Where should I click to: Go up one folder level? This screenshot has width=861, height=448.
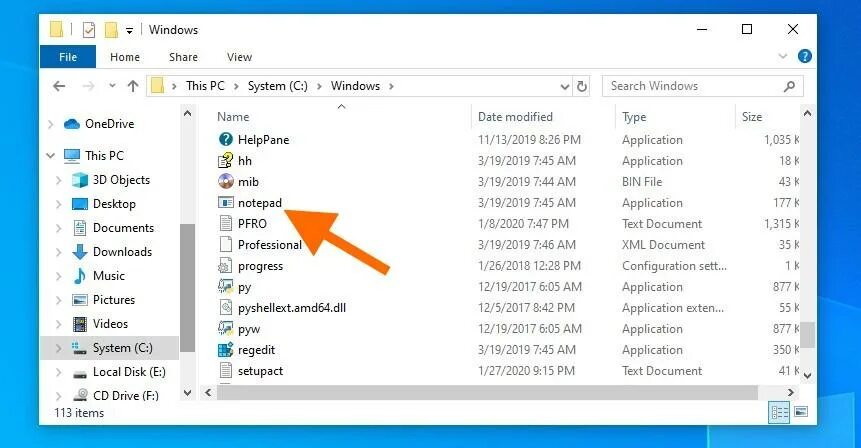point(133,86)
